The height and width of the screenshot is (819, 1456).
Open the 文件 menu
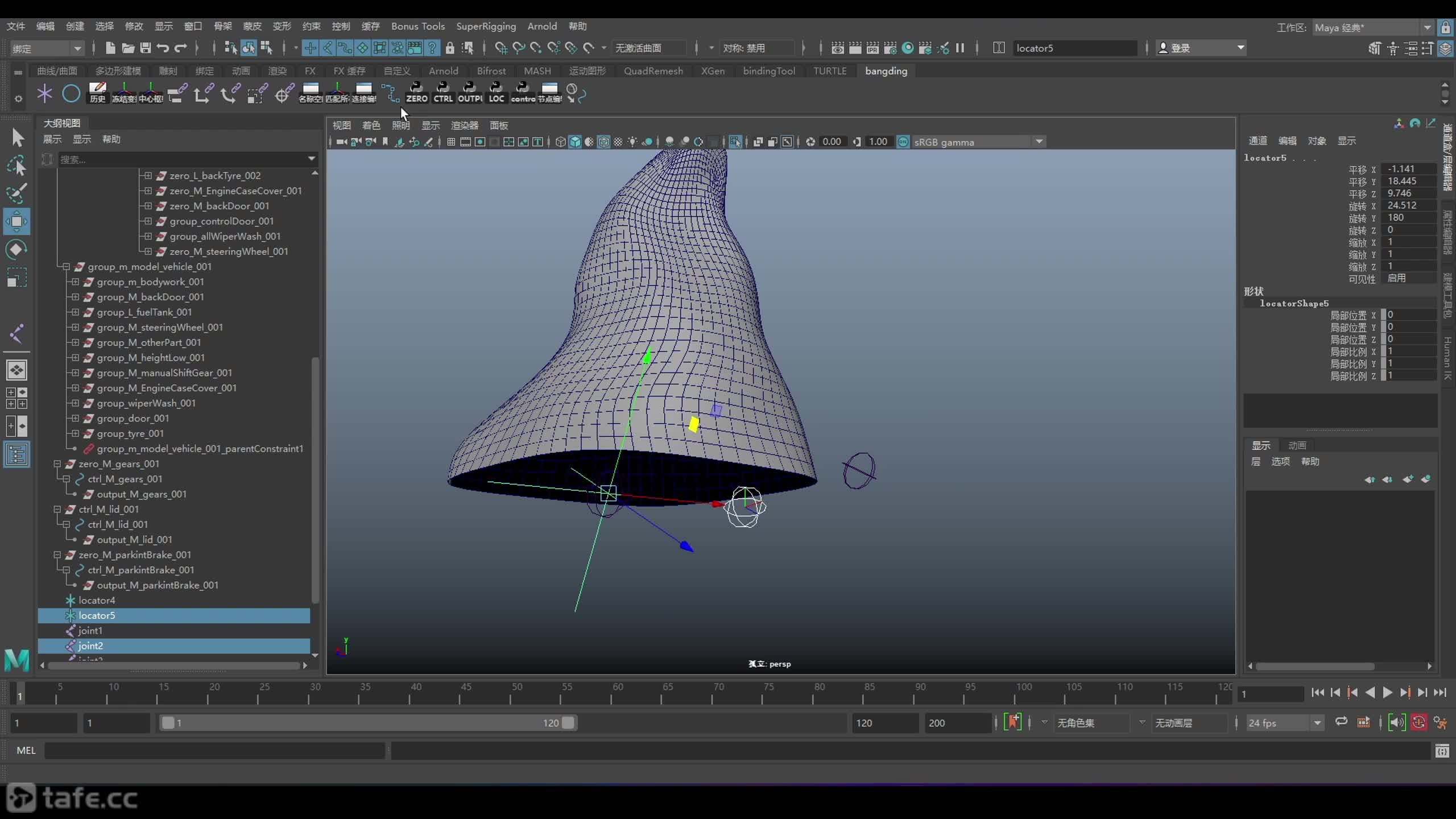pos(16,26)
